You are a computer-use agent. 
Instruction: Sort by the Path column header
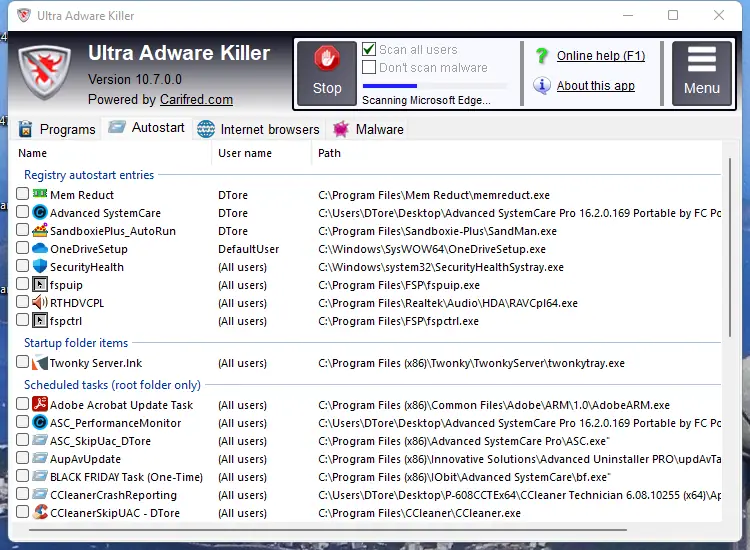point(329,153)
